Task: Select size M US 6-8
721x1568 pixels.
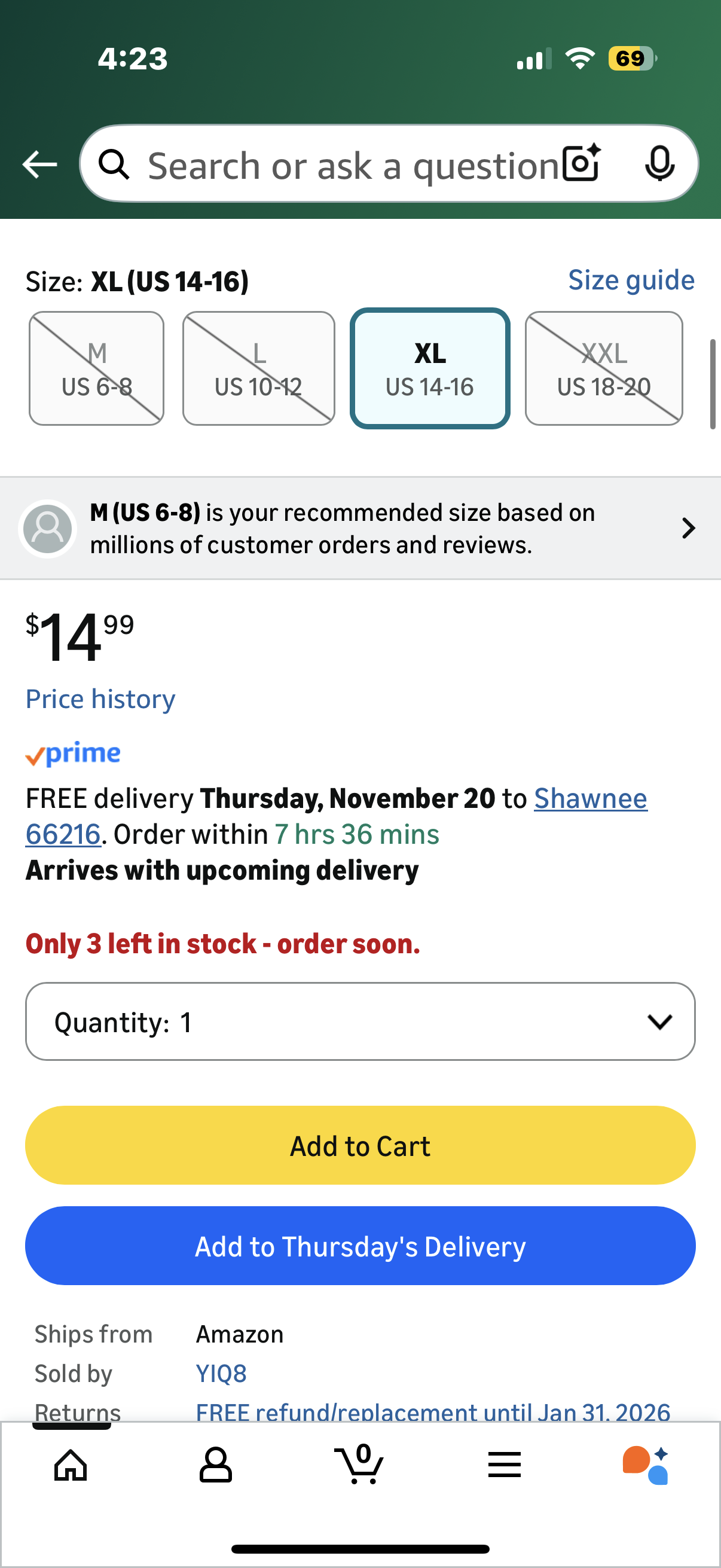Action: 97,368
